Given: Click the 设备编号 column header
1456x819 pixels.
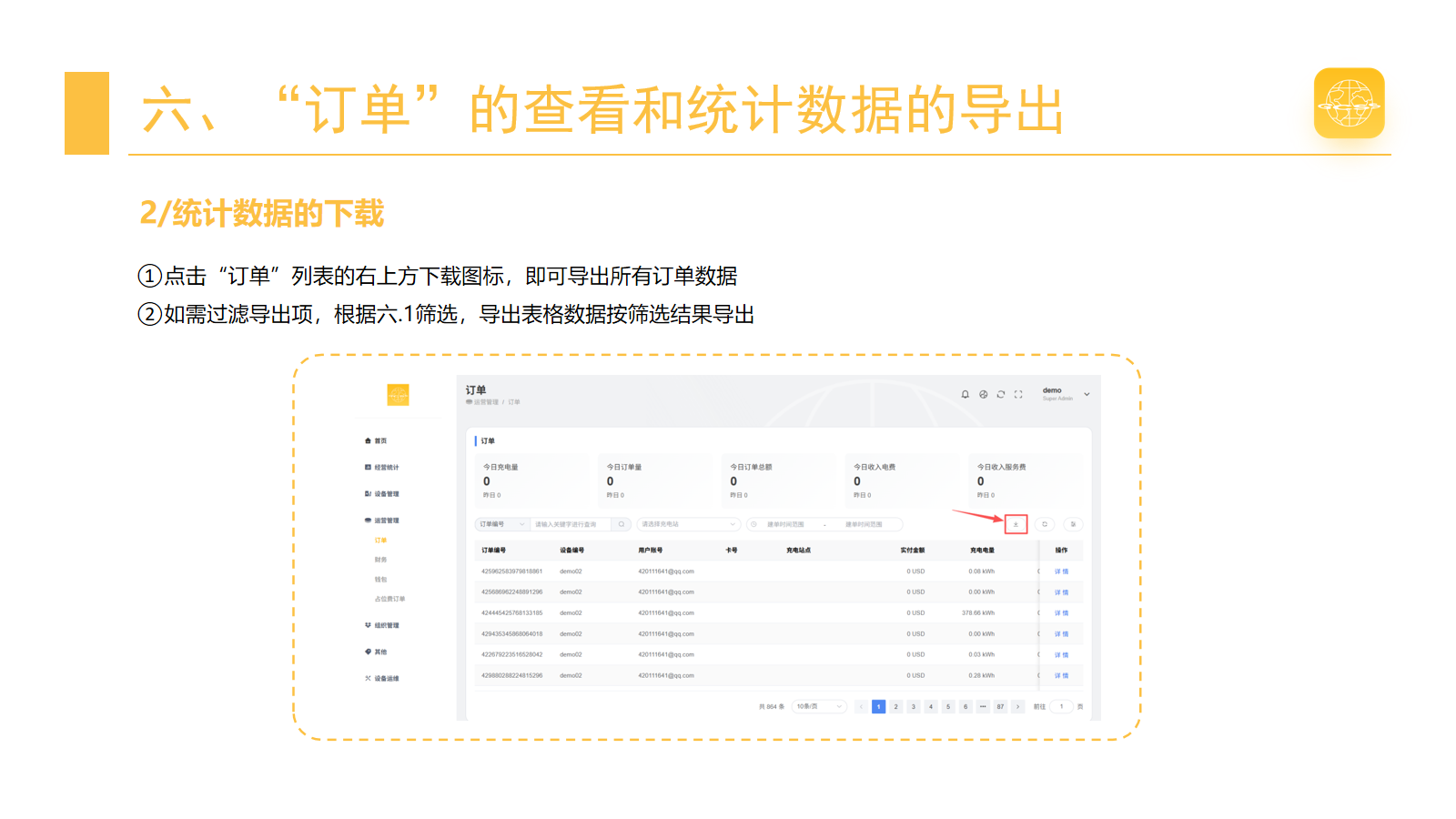Looking at the screenshot, I should [572, 551].
